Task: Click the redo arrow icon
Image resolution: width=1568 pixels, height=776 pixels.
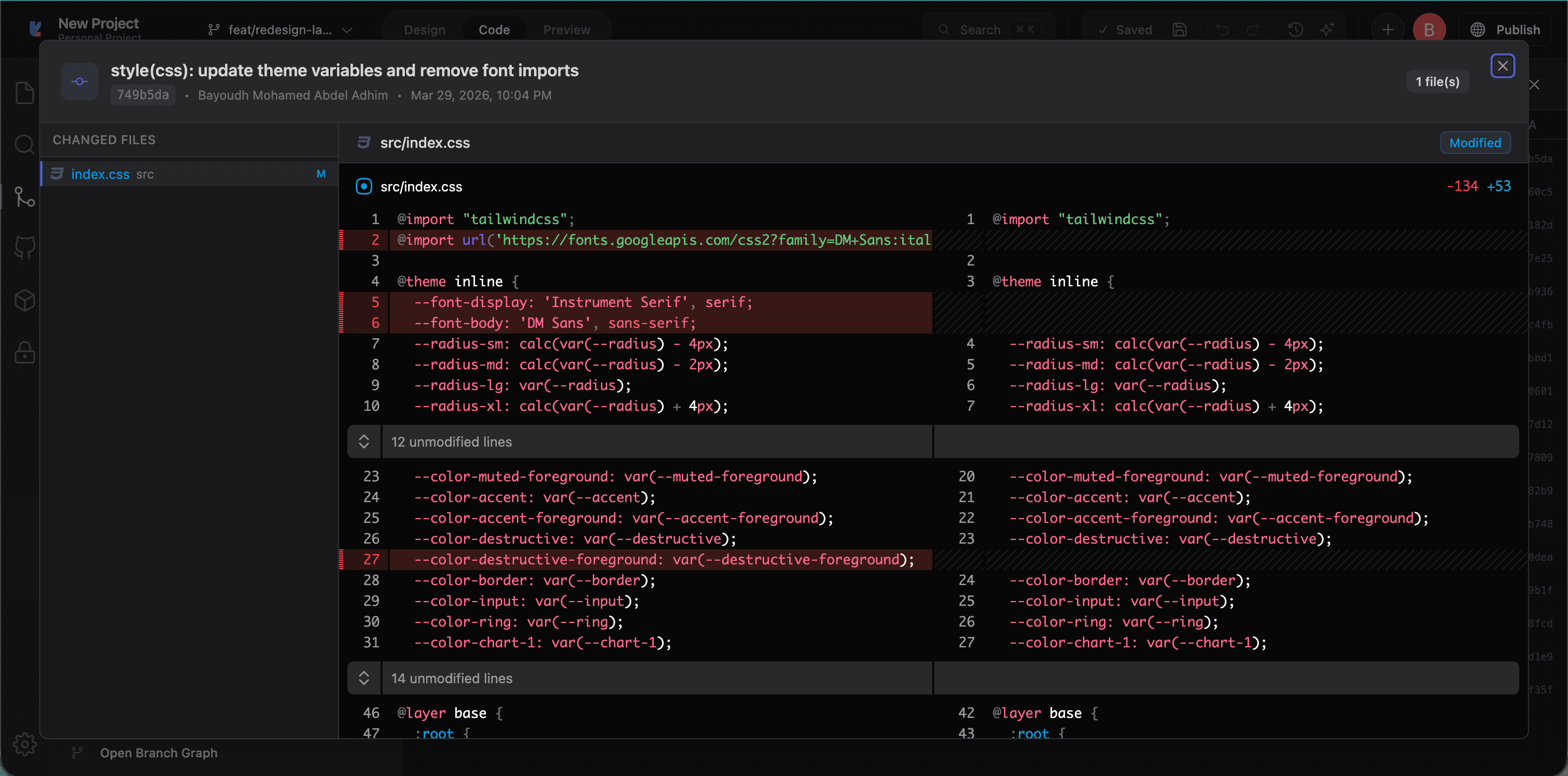Action: (x=1253, y=30)
